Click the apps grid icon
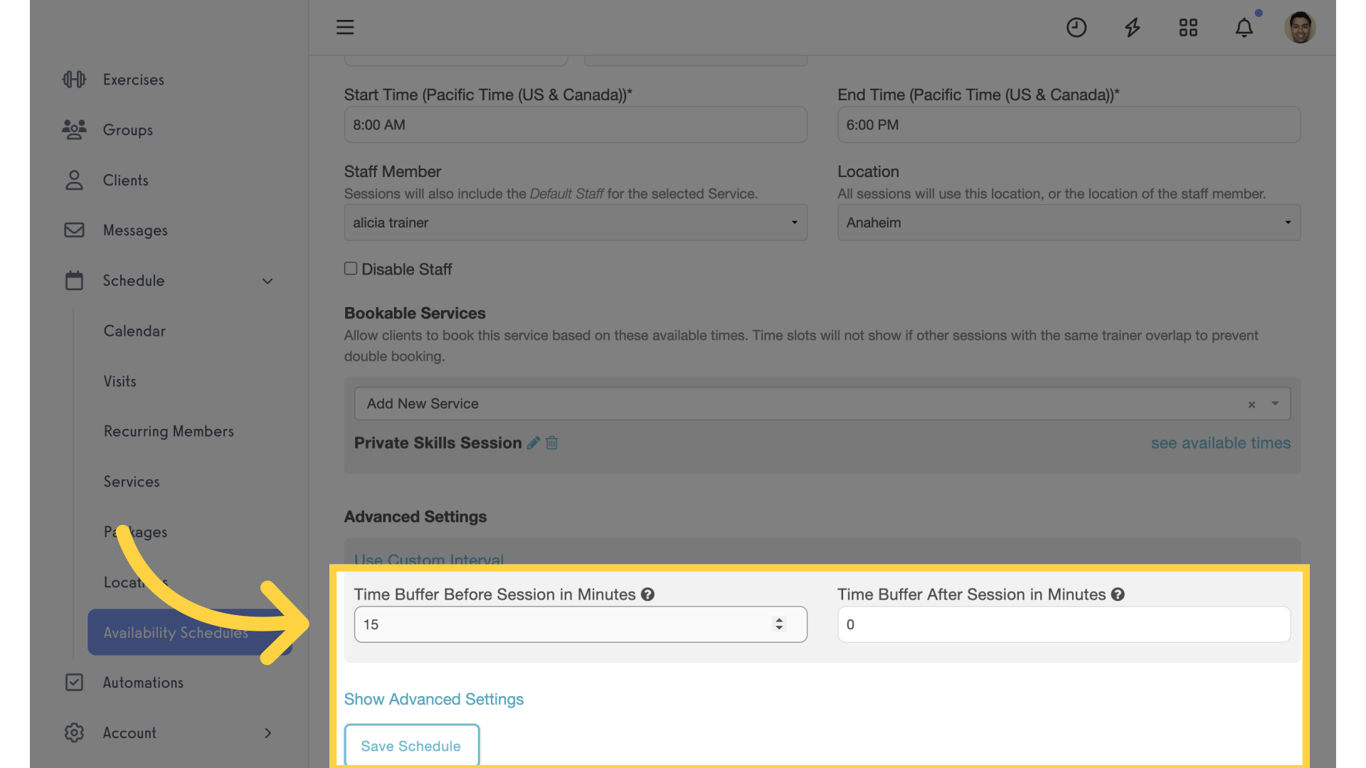 tap(1188, 27)
